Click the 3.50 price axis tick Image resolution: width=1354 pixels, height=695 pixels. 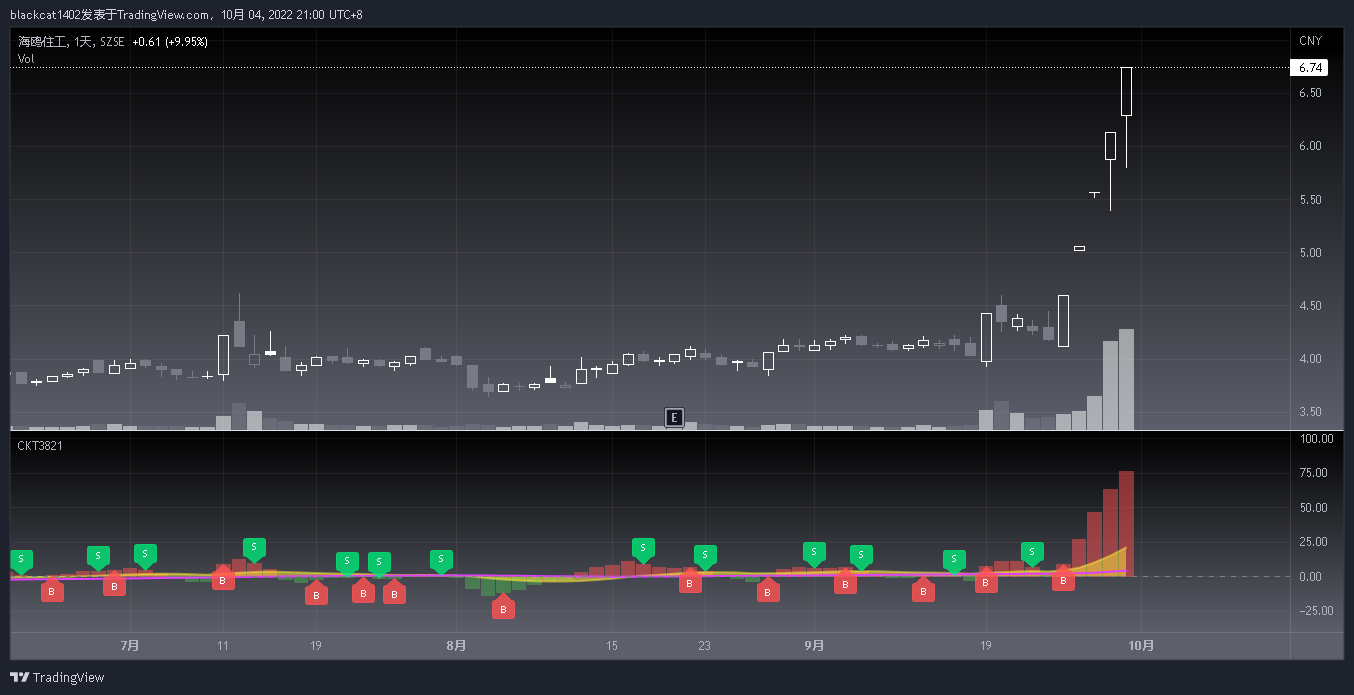[x=1310, y=412]
